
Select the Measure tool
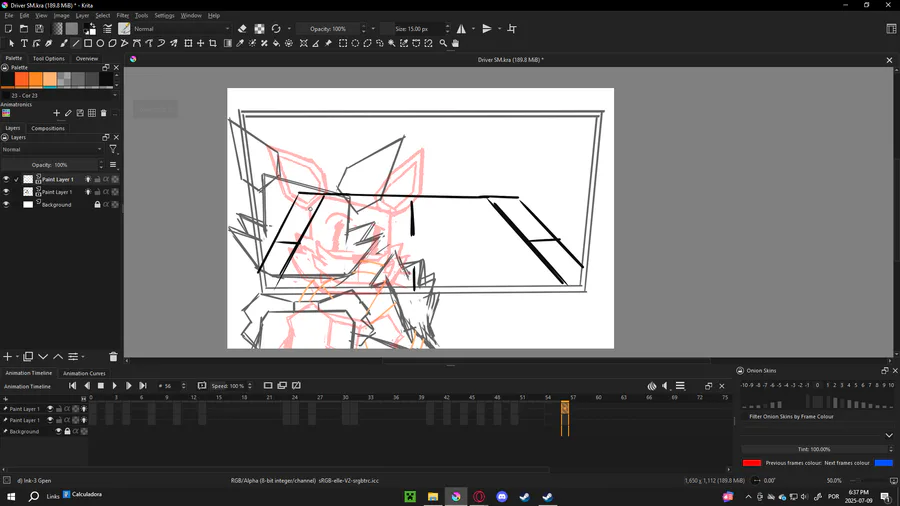(x=316, y=43)
